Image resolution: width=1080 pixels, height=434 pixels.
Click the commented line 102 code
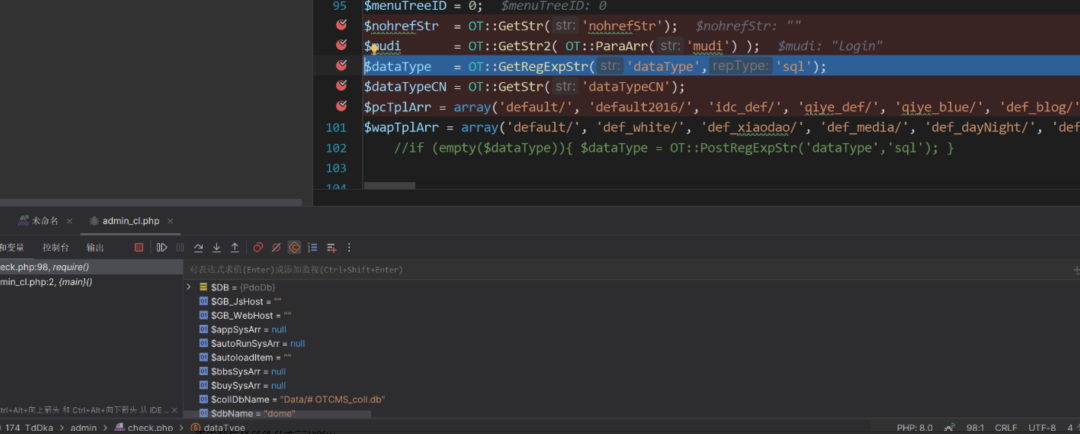click(x=674, y=147)
